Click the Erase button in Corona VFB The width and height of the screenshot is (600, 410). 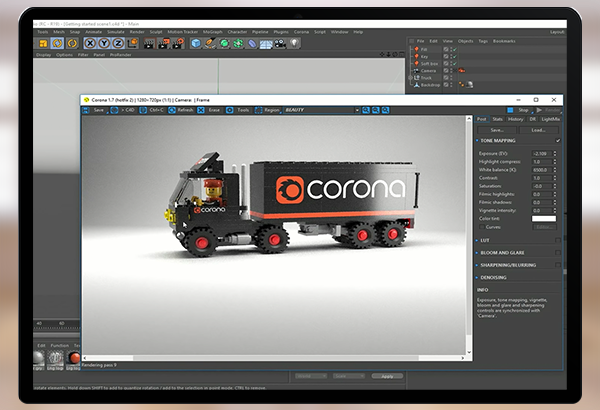[x=209, y=110]
